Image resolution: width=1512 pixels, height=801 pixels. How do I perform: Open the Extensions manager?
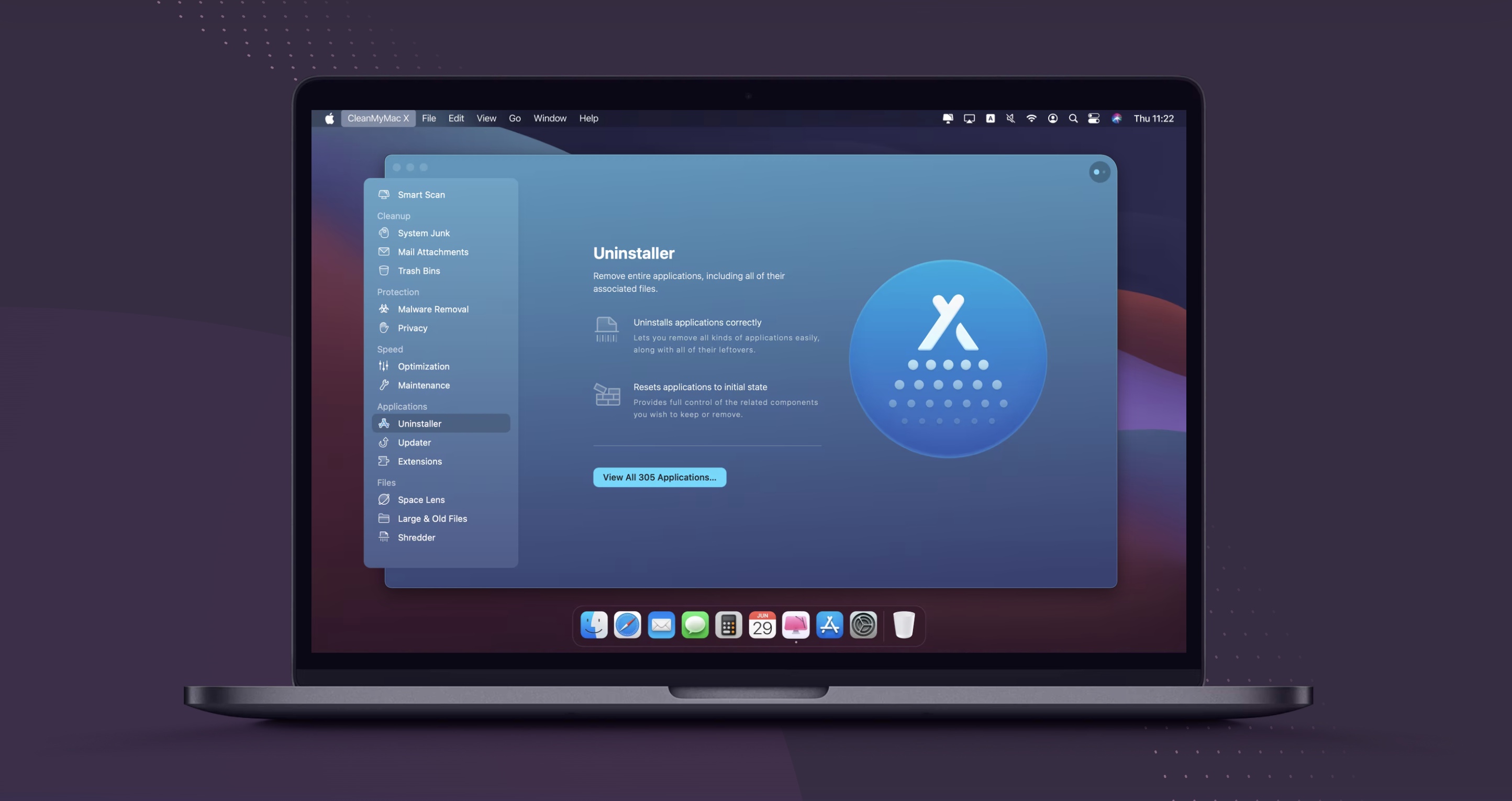pyautogui.click(x=419, y=461)
